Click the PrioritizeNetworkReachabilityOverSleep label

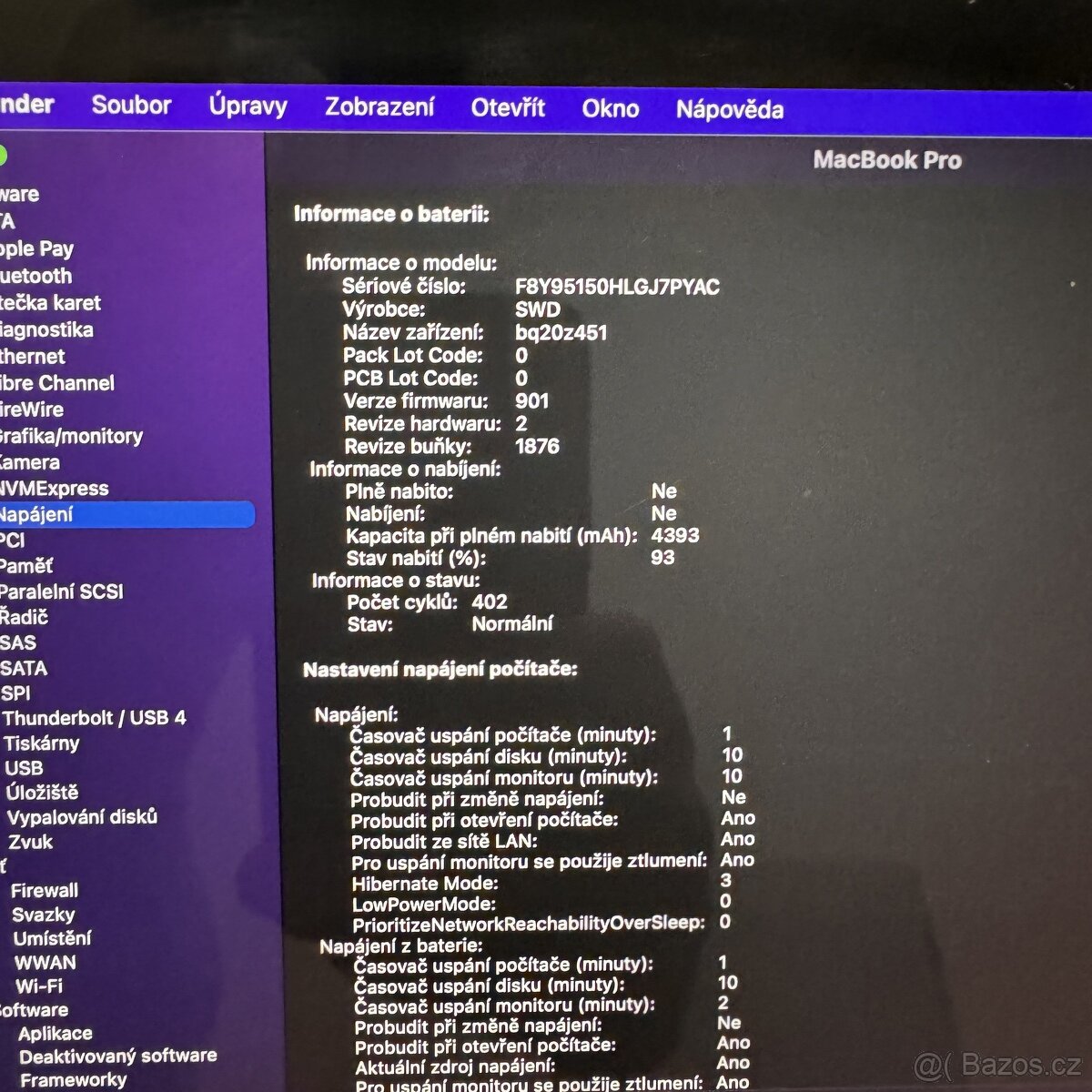[529, 924]
